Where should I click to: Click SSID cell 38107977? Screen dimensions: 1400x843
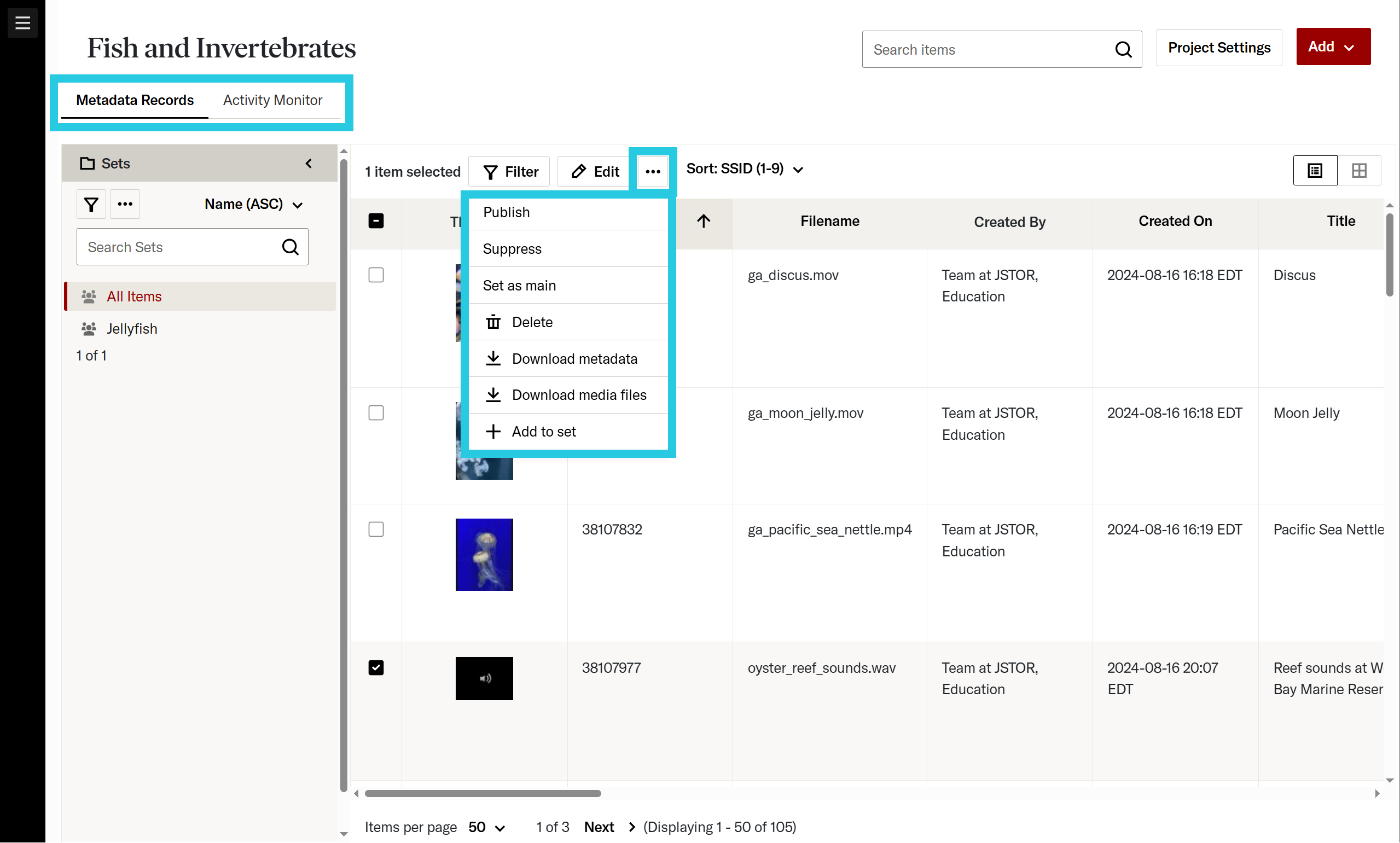click(x=611, y=667)
